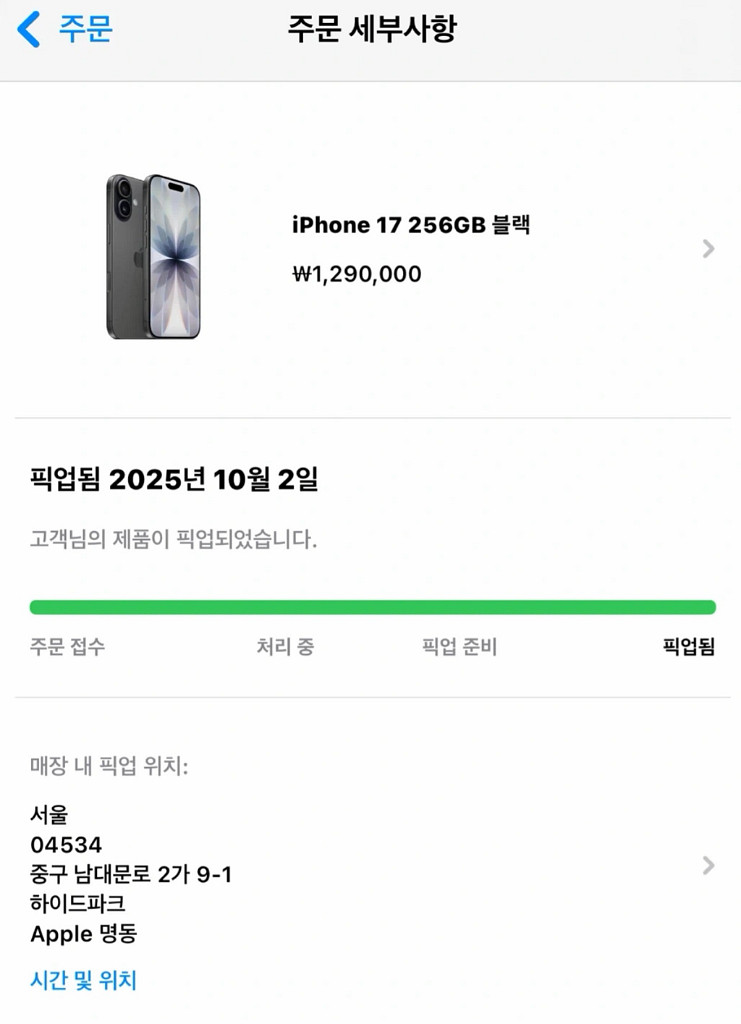Tap the blue back chevron icon
The image size is (741, 1024).
[x=29, y=29]
